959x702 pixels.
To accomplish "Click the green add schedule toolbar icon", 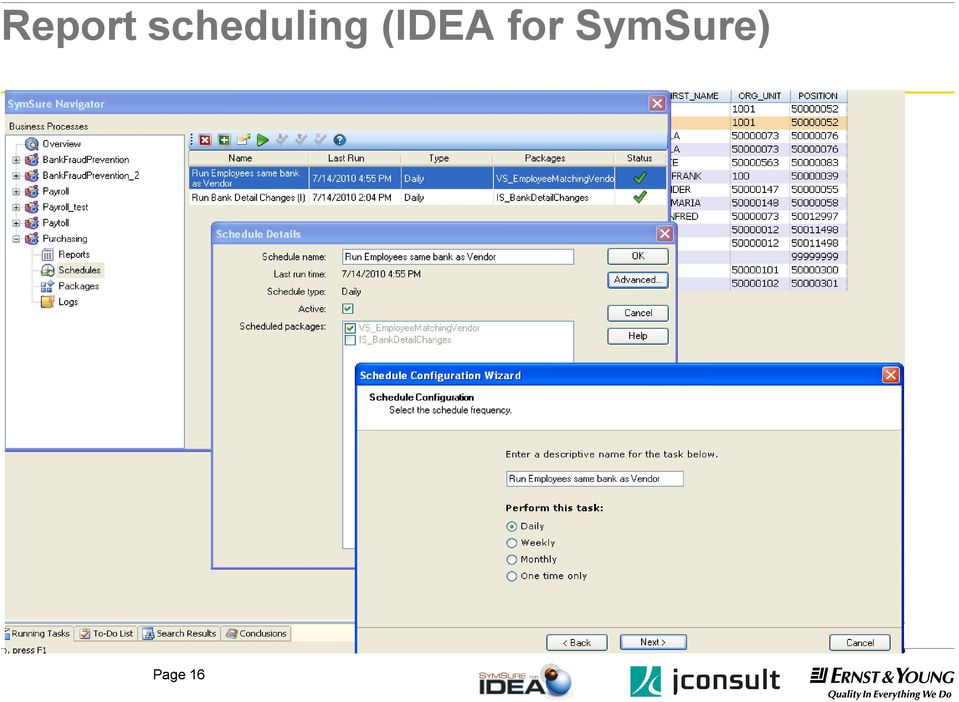I will [224, 140].
